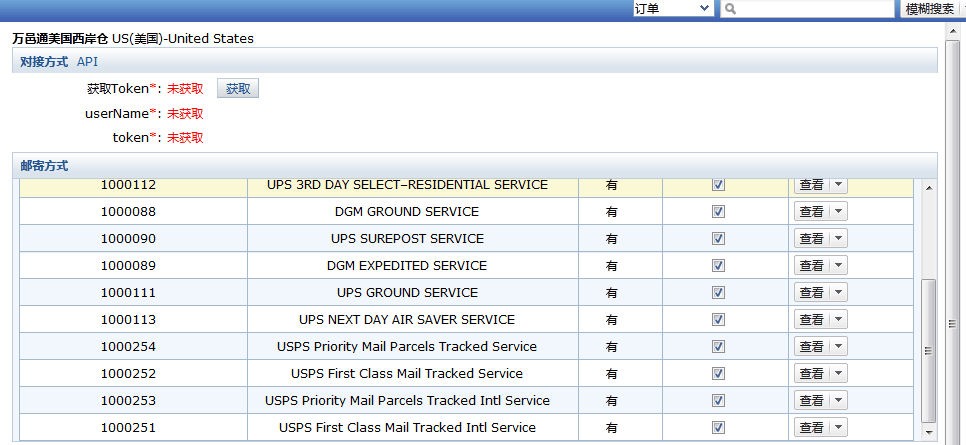
Task: Click 查看 for UPS 3RD DAY SELECT service
Action: [x=811, y=185]
